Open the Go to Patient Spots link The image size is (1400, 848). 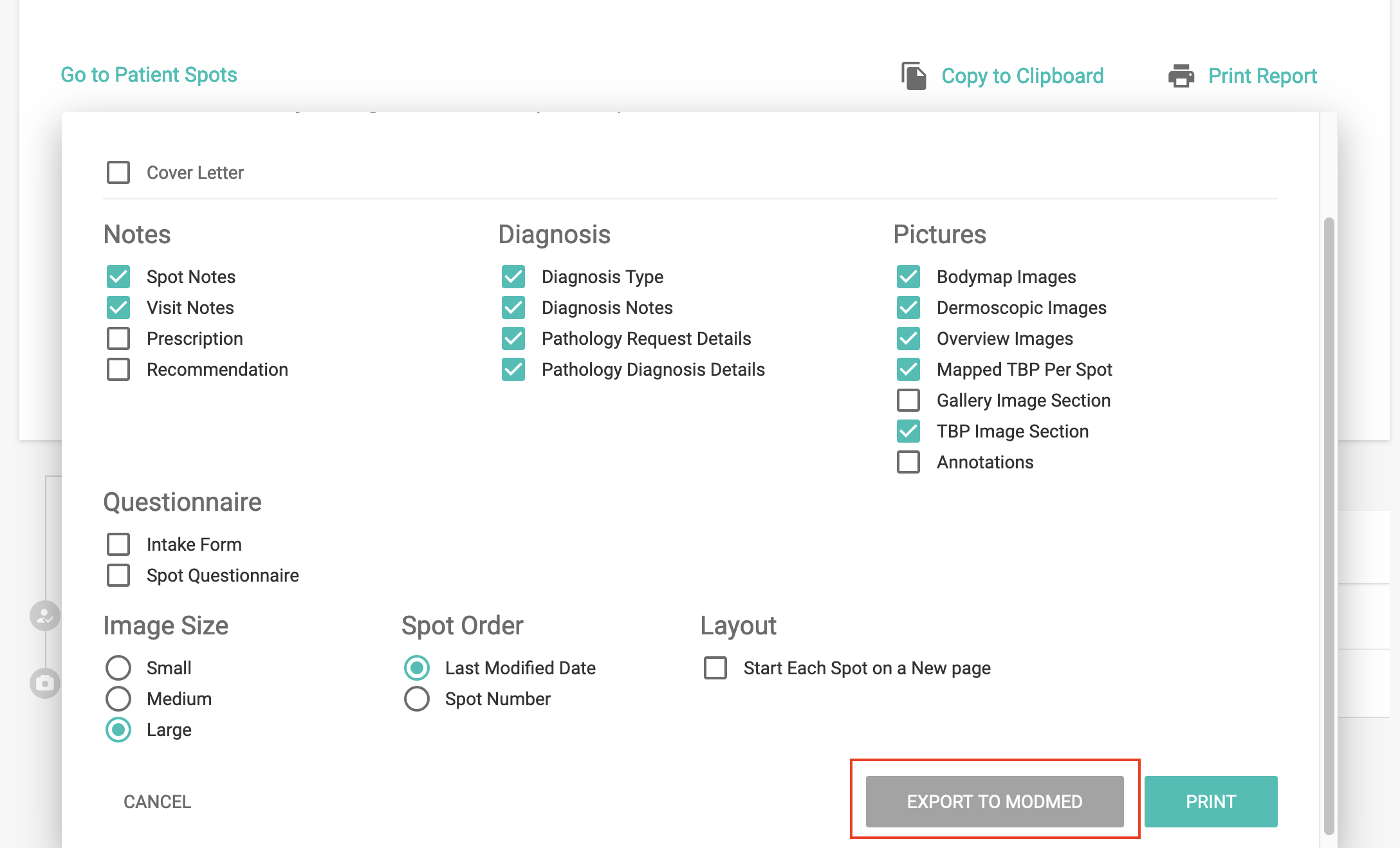tap(149, 75)
